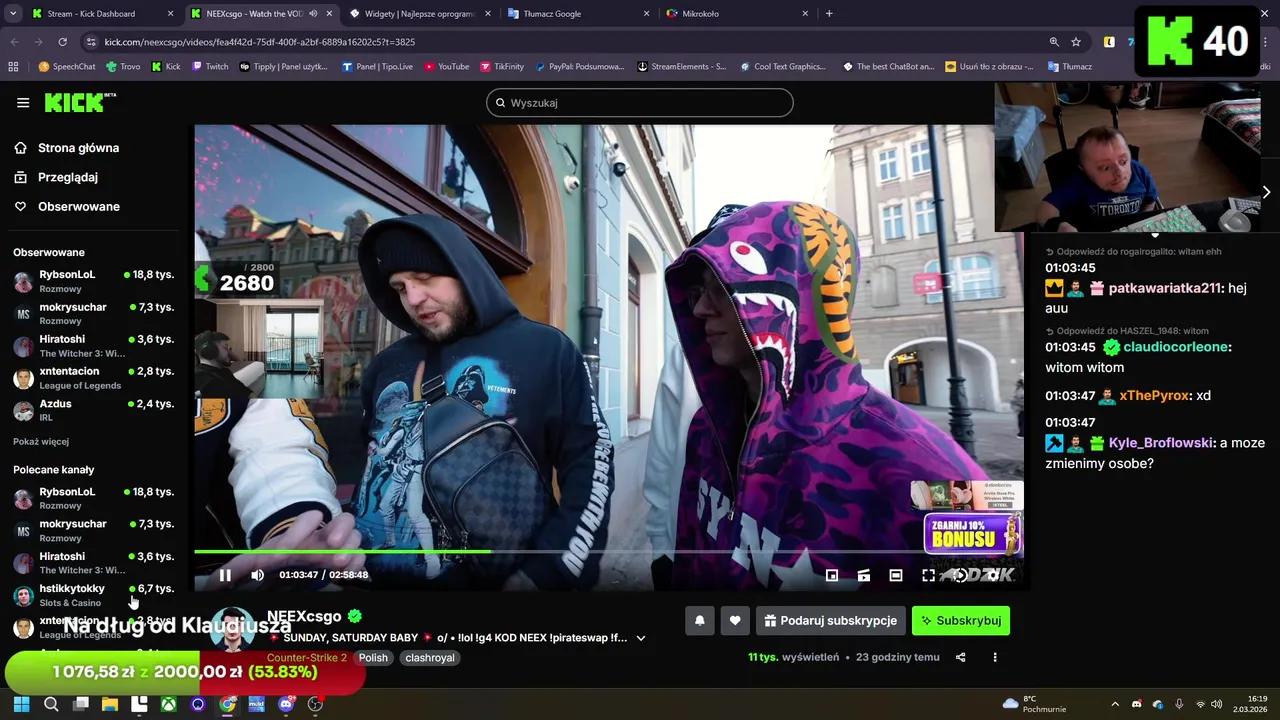
Task: Click Kyle_Broflowski username in chat
Action: pyautogui.click(x=1160, y=443)
